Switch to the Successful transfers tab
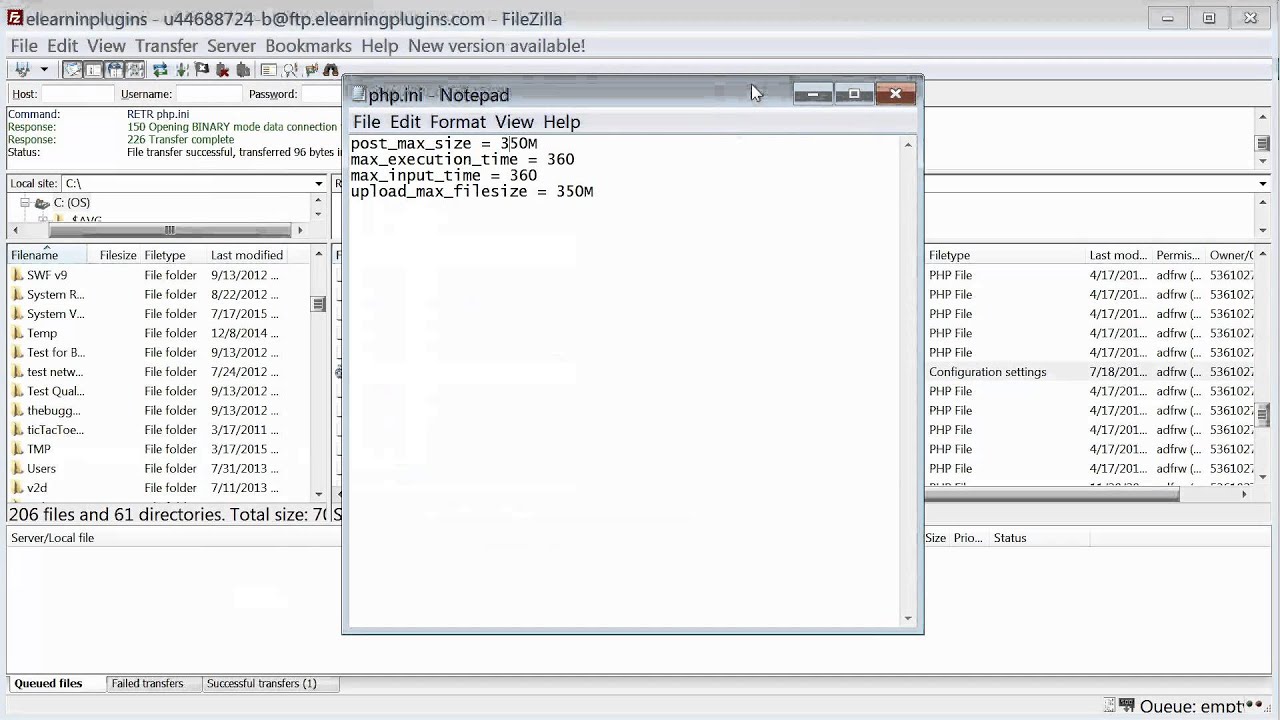 pyautogui.click(x=261, y=684)
